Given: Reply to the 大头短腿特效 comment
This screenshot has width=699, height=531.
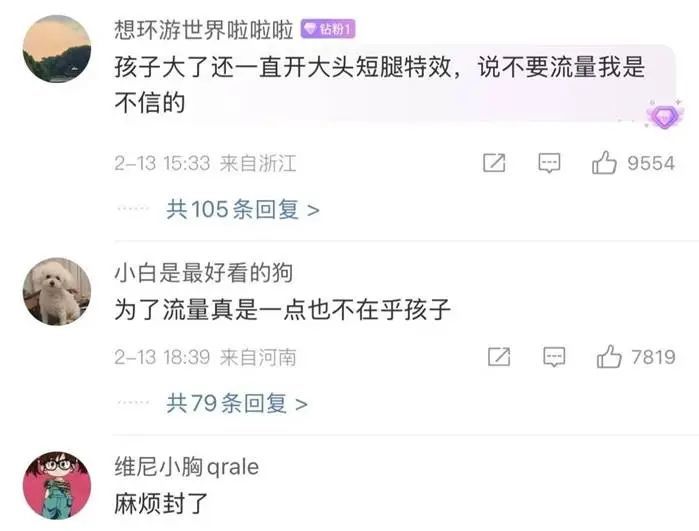Looking at the screenshot, I should click(x=549, y=163).
